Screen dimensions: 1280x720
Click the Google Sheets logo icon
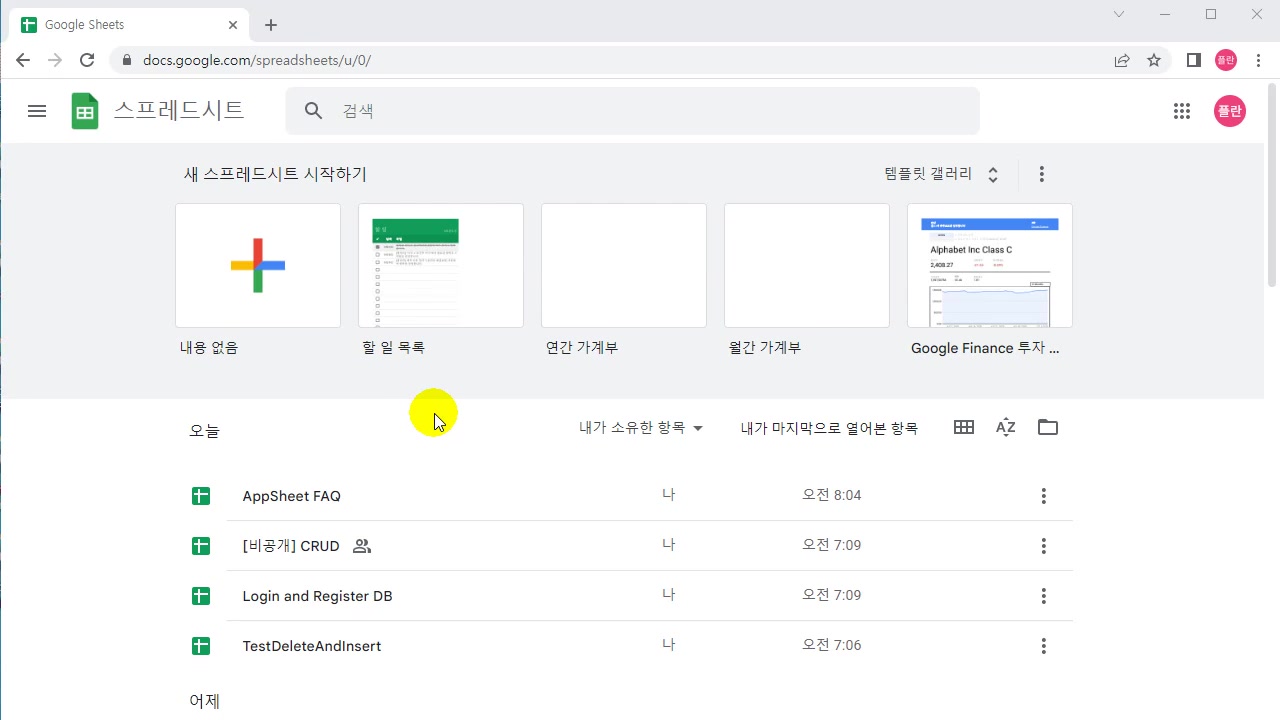click(85, 111)
